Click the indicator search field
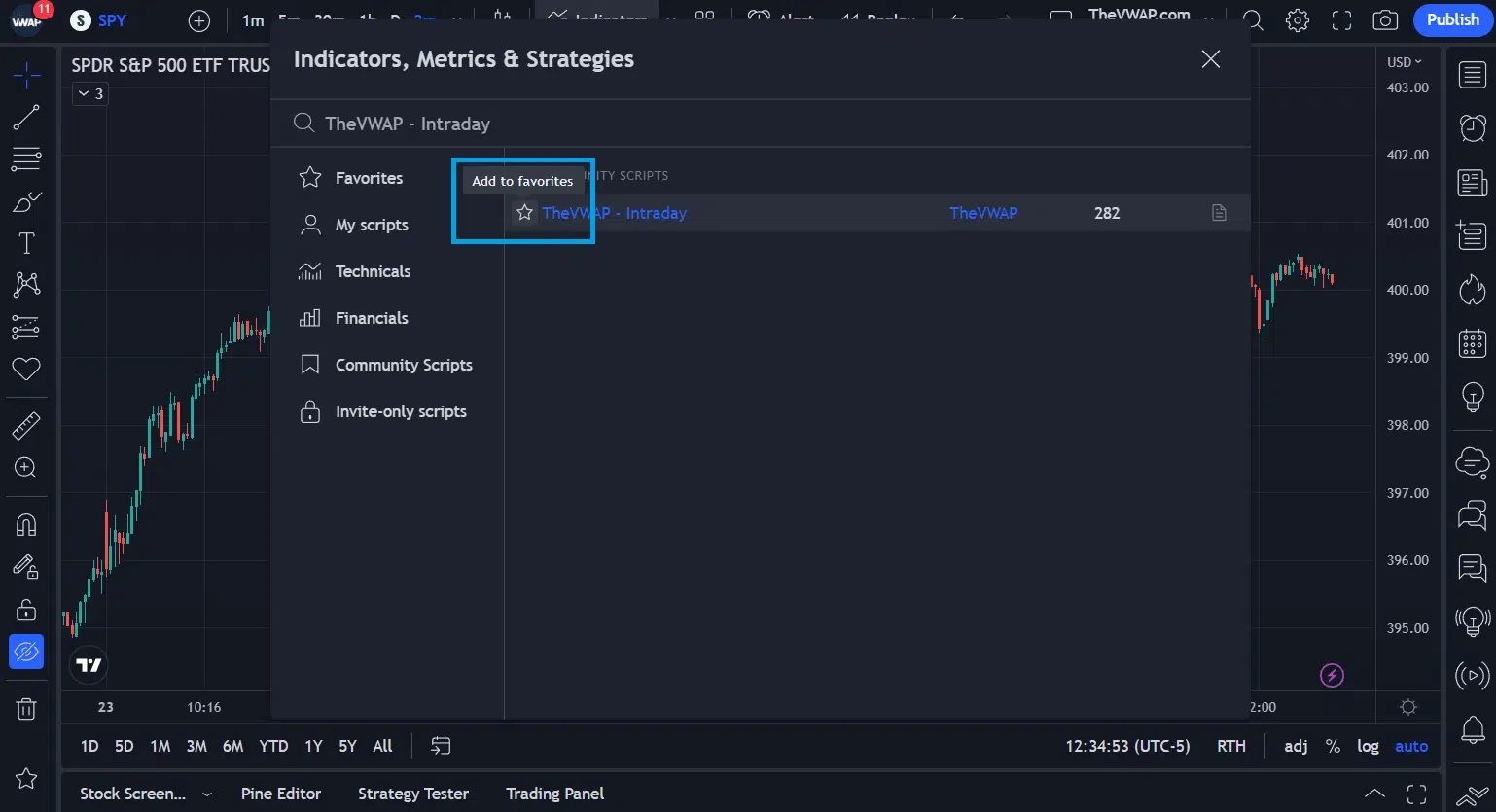 coord(761,124)
